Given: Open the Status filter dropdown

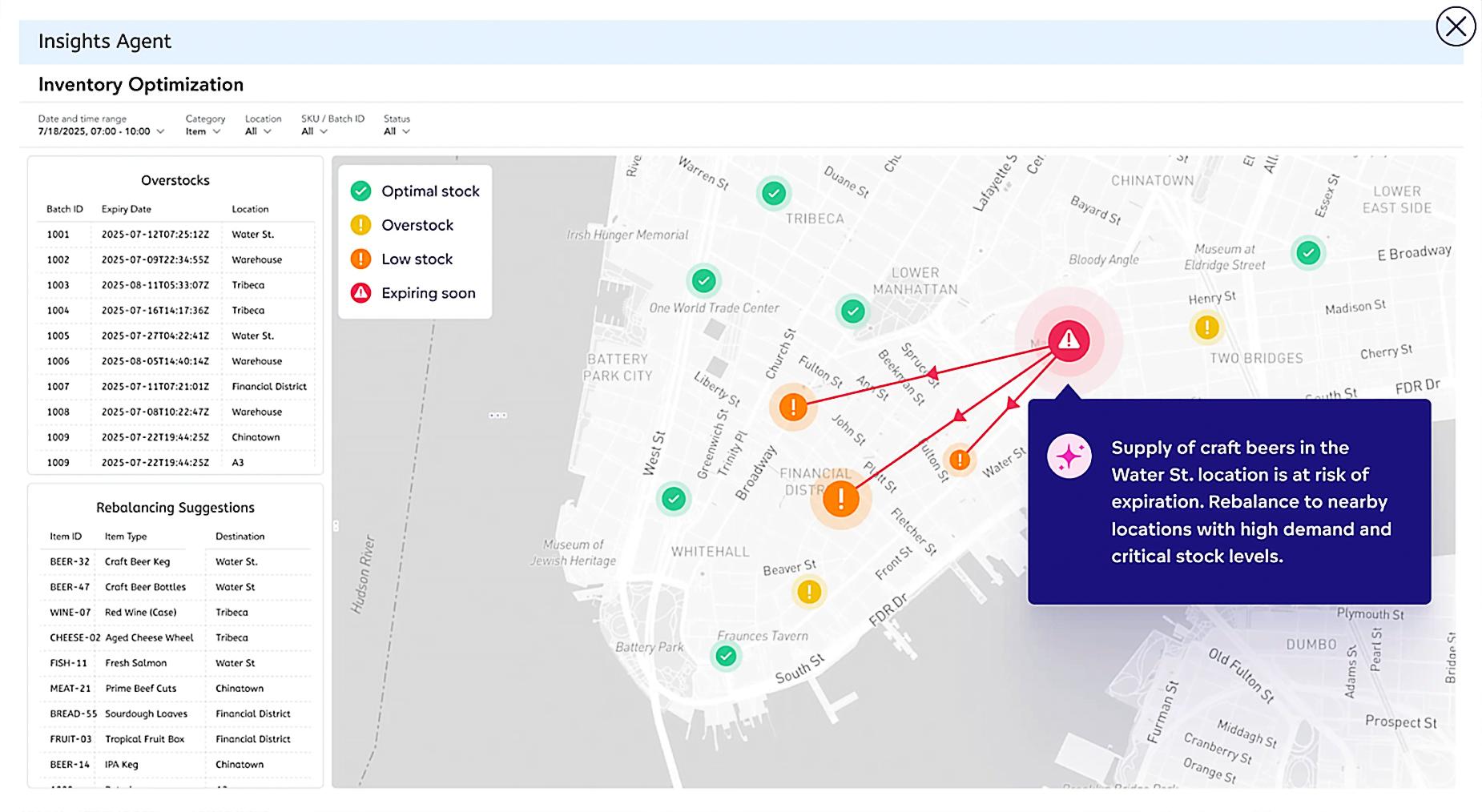Looking at the screenshot, I should click(396, 131).
